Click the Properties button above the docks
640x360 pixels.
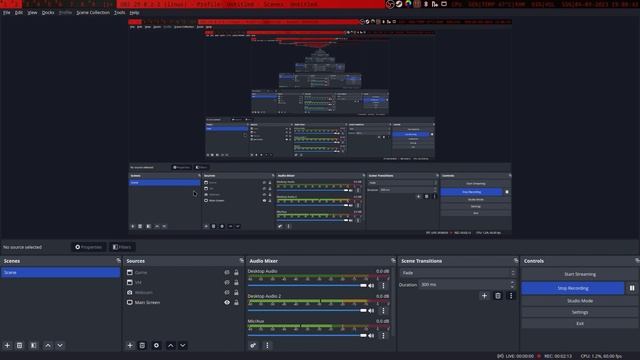click(x=89, y=247)
